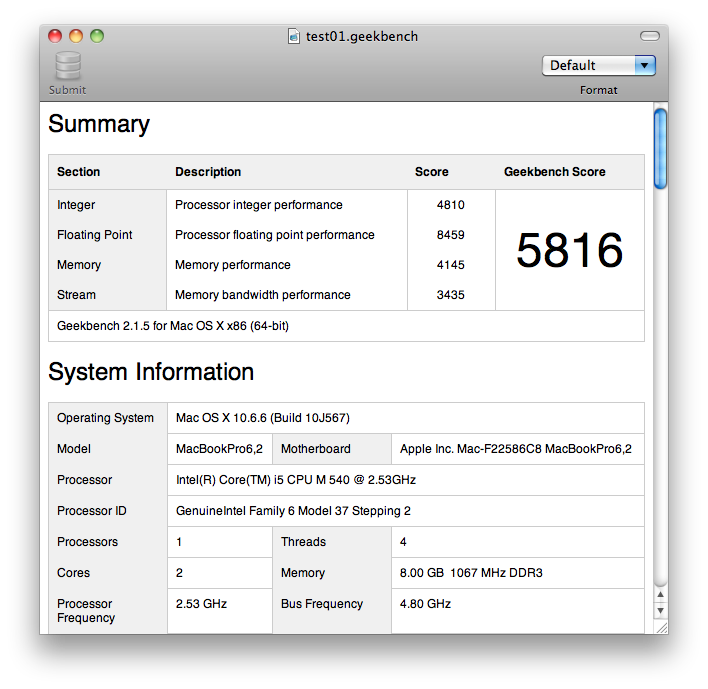Select the Memory score 4145
708x689 pixels.
tap(451, 265)
